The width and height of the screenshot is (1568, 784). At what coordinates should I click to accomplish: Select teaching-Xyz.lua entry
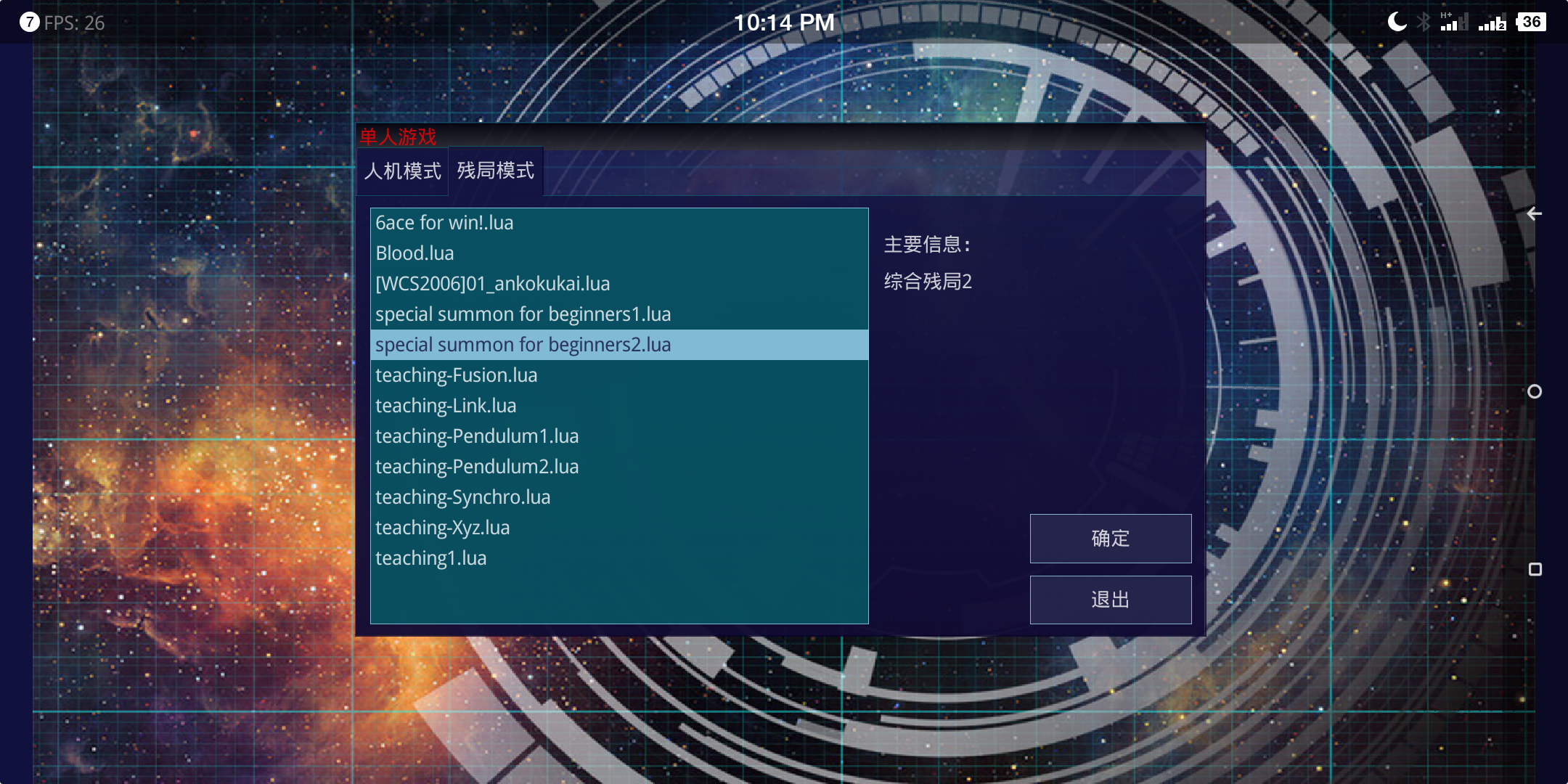pos(619,528)
